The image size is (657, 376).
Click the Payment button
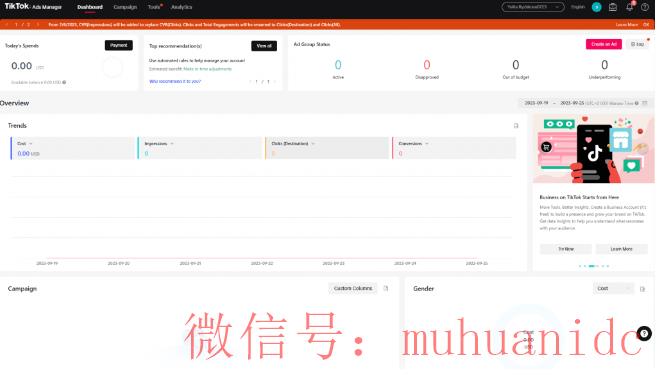(119, 45)
